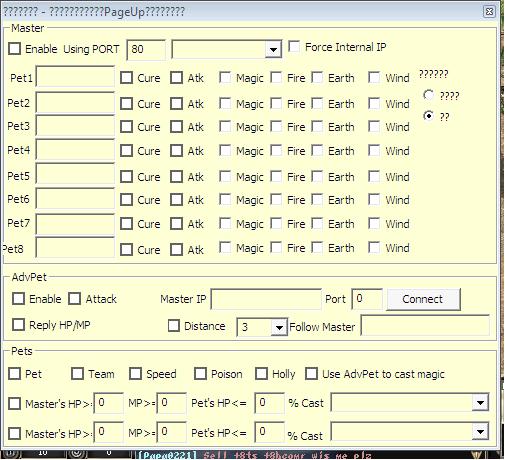Click the Follow Master input field
Screen dimensions: 505x460
click(x=425, y=325)
